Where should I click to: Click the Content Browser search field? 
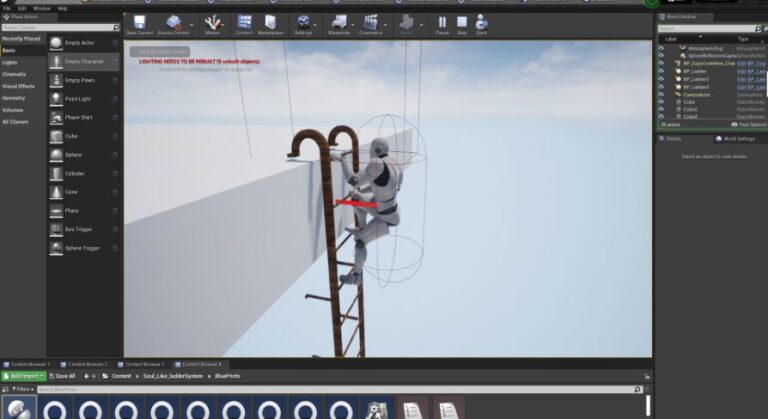pos(339,389)
